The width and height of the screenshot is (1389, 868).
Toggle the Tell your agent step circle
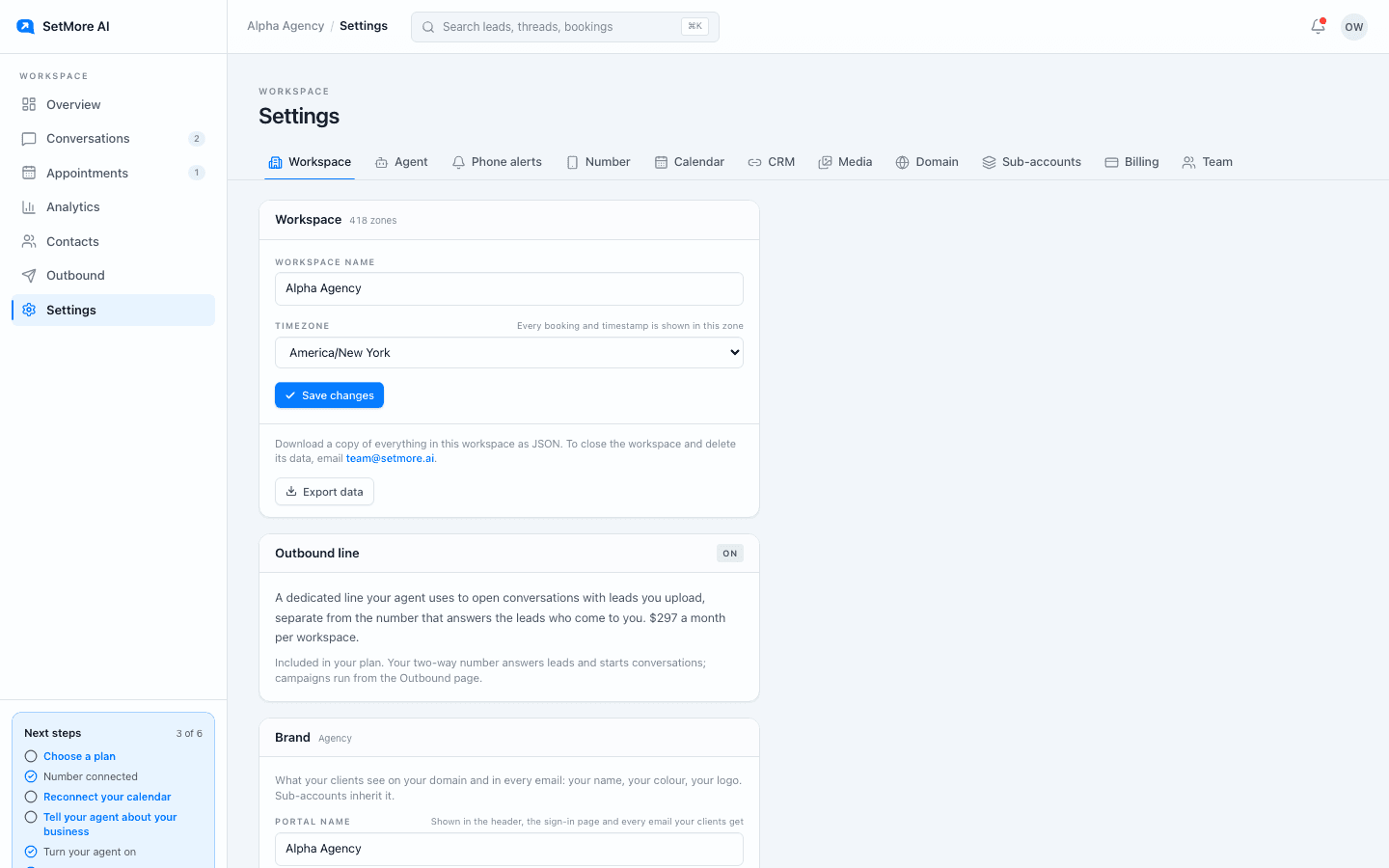point(31,817)
